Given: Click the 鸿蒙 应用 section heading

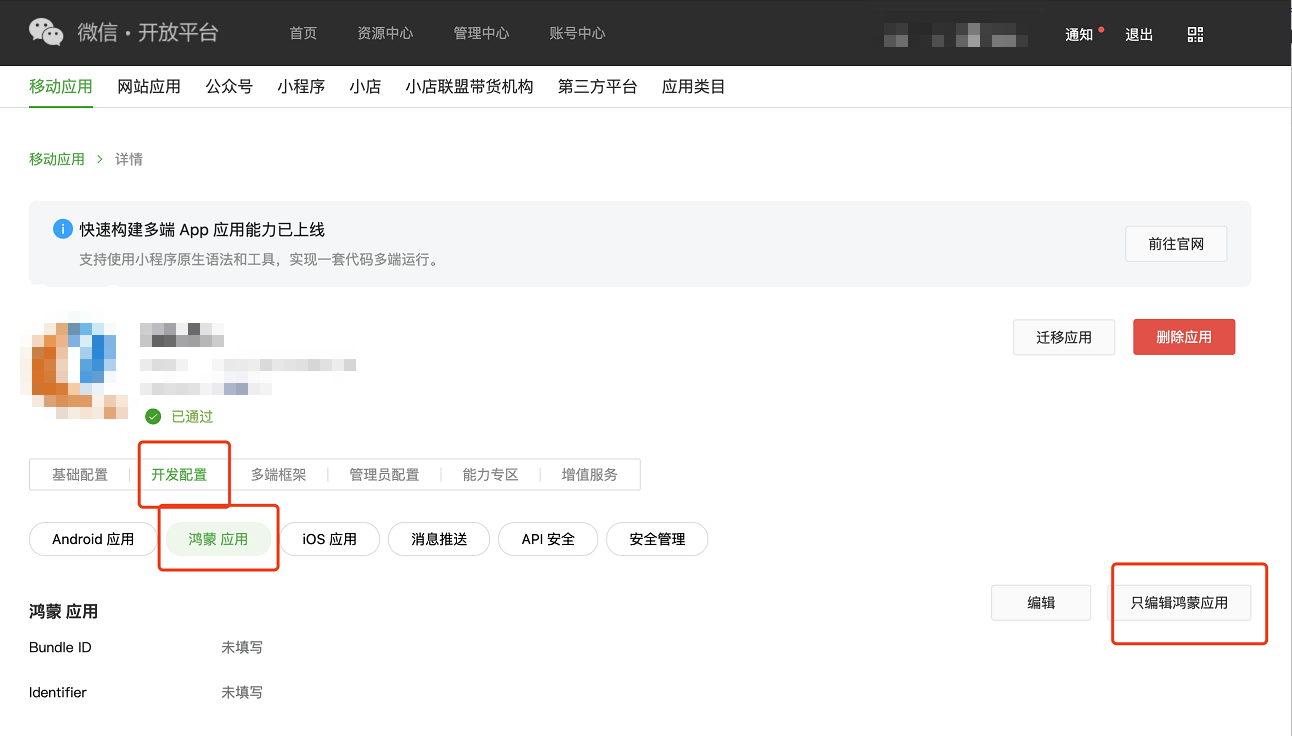Looking at the screenshot, I should pos(63,611).
